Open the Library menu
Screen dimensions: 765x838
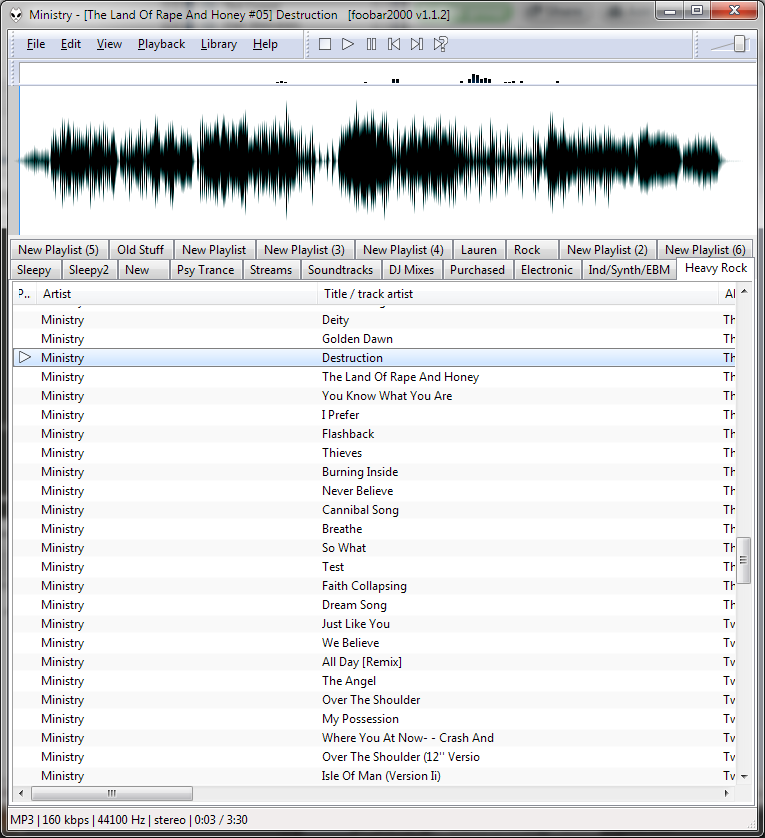click(219, 44)
